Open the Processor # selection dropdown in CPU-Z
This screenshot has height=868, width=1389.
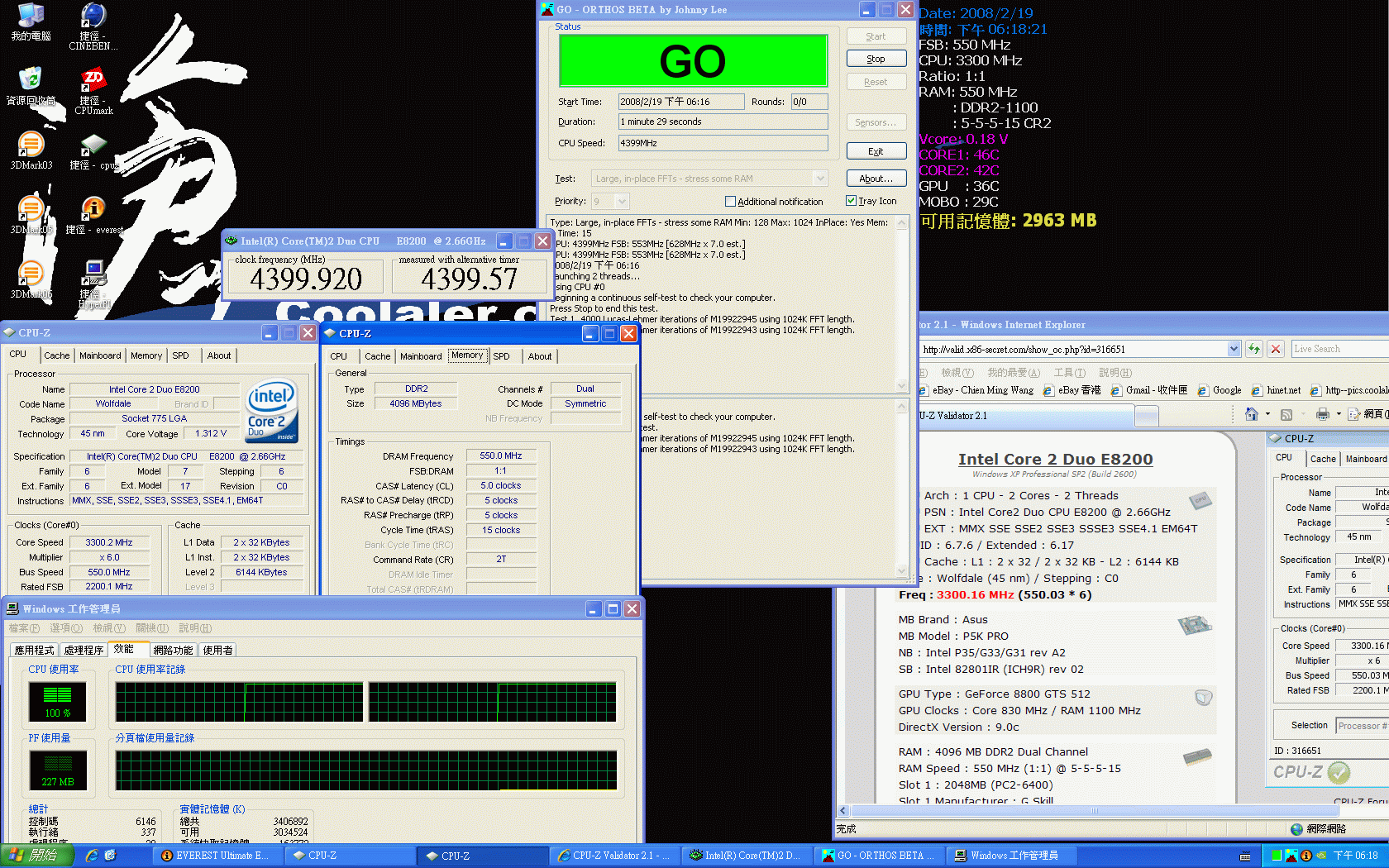click(1362, 726)
